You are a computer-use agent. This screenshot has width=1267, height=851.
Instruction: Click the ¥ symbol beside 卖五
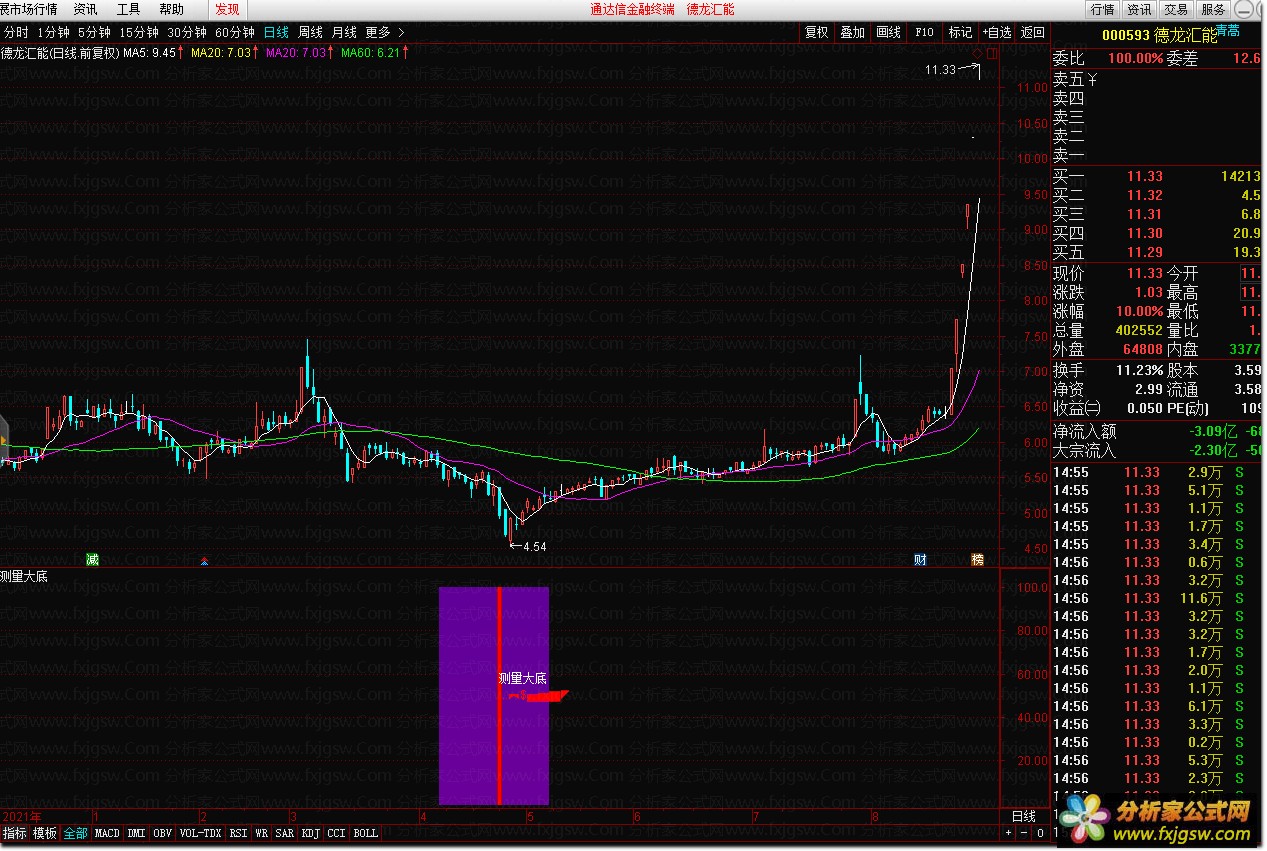click(1092, 79)
